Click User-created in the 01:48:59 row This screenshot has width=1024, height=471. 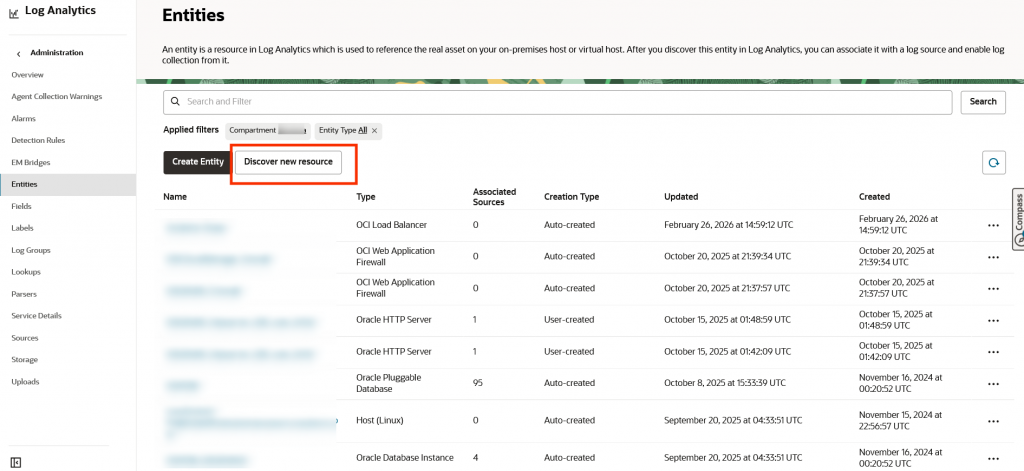point(569,320)
